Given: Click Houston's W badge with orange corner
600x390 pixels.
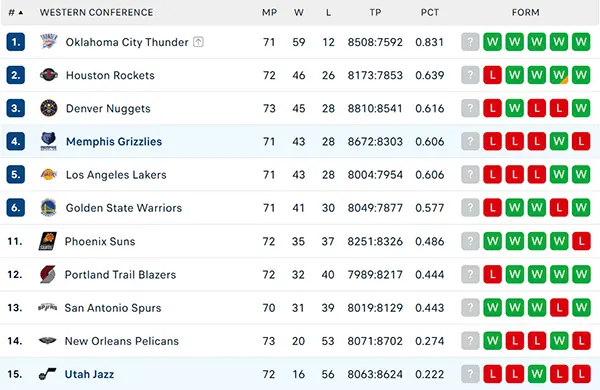Looking at the screenshot, I should 559,75.
